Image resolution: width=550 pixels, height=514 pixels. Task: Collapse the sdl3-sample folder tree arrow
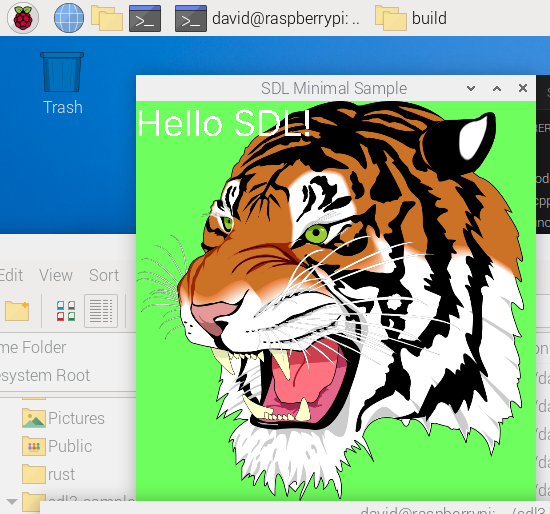pyautogui.click(x=12, y=501)
